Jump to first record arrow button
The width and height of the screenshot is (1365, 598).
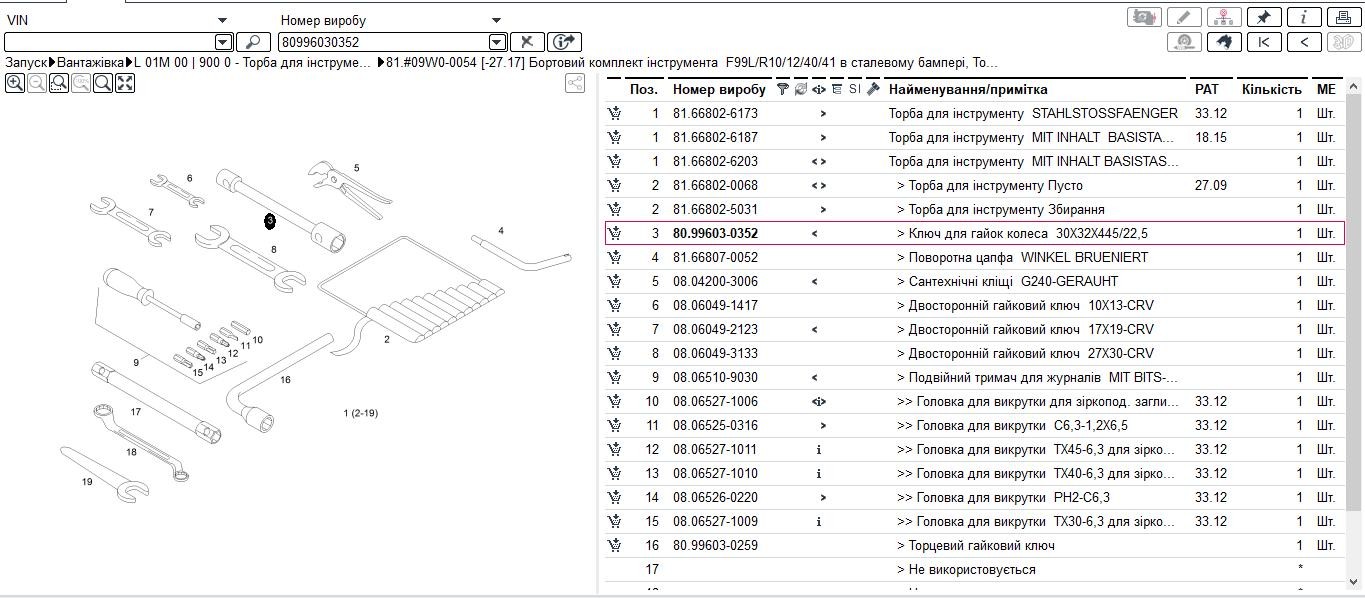coord(1264,42)
